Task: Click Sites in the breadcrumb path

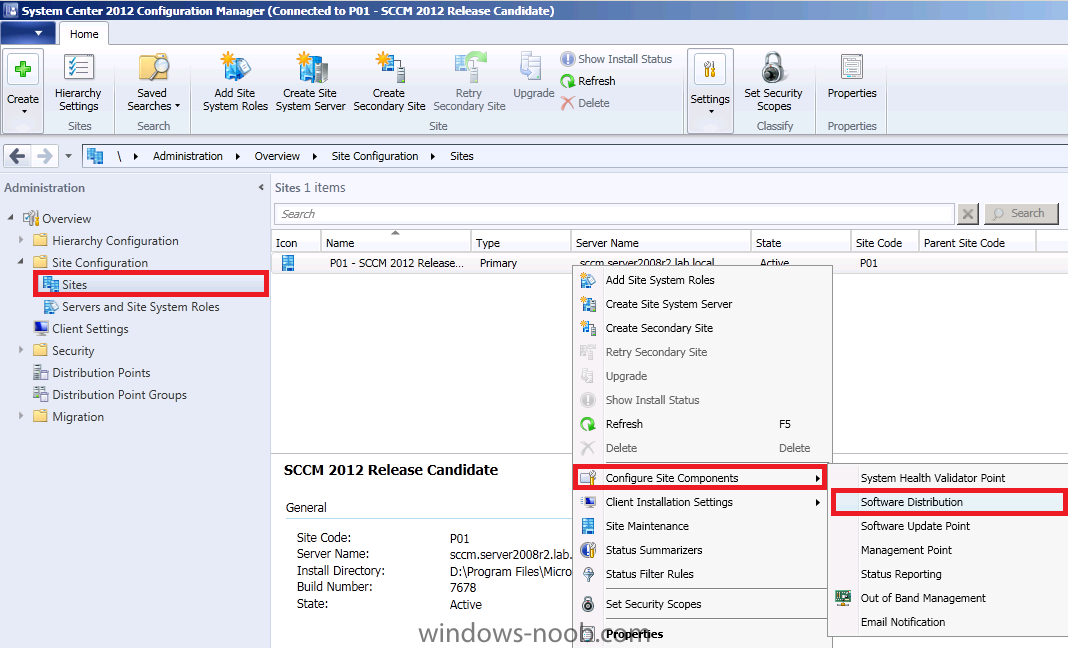Action: coord(461,156)
